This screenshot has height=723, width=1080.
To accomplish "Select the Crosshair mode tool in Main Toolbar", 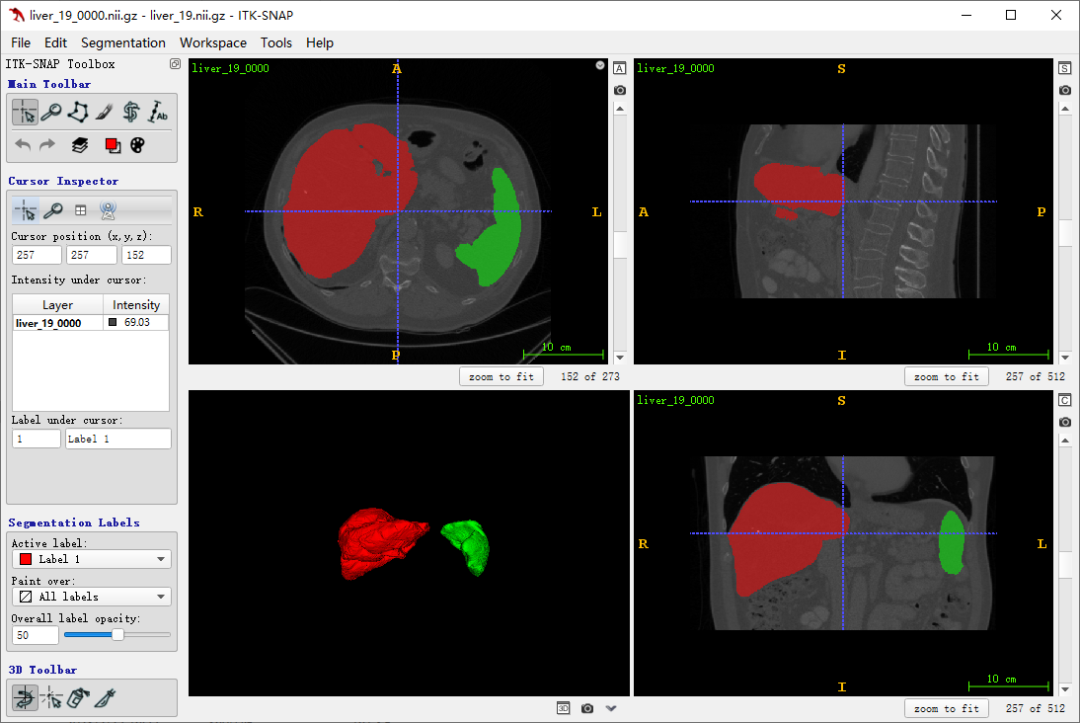I will pyautogui.click(x=25, y=112).
